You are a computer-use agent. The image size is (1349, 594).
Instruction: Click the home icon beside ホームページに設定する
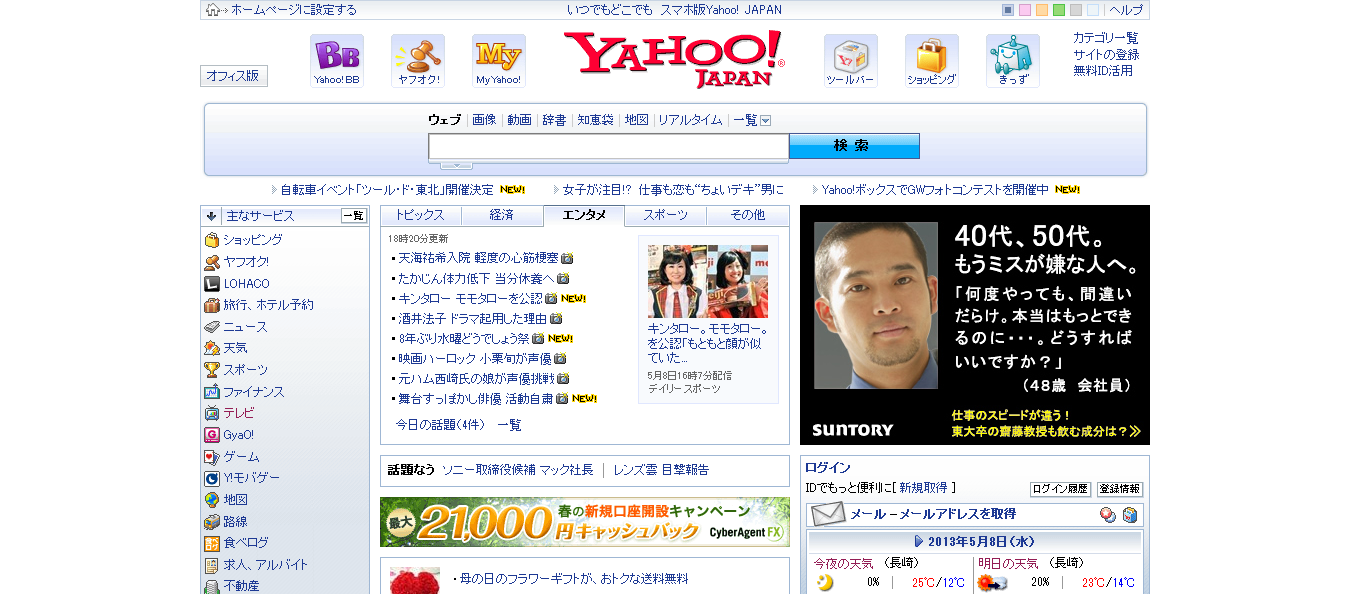213,10
